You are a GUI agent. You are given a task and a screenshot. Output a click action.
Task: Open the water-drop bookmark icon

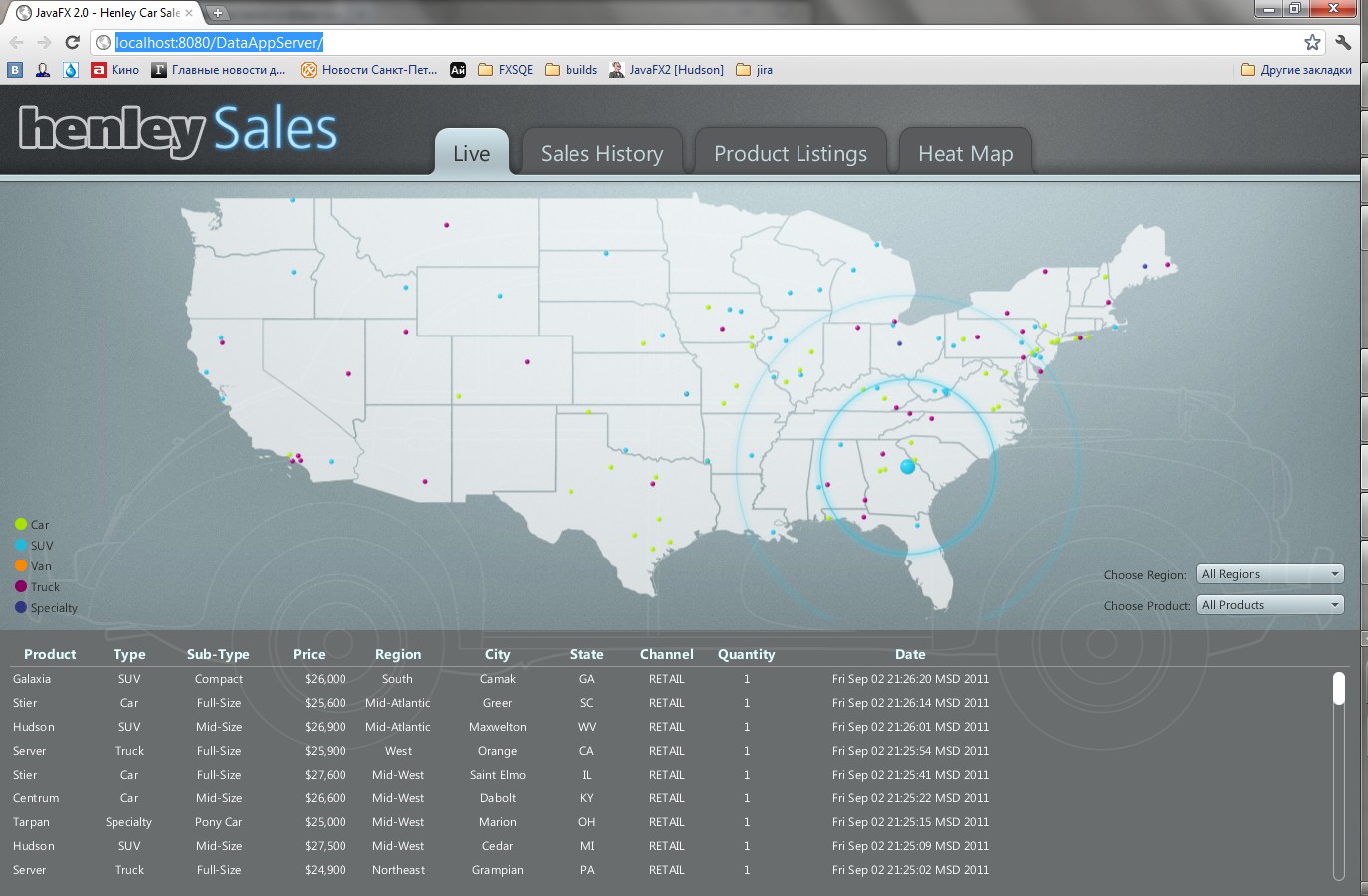[71, 70]
